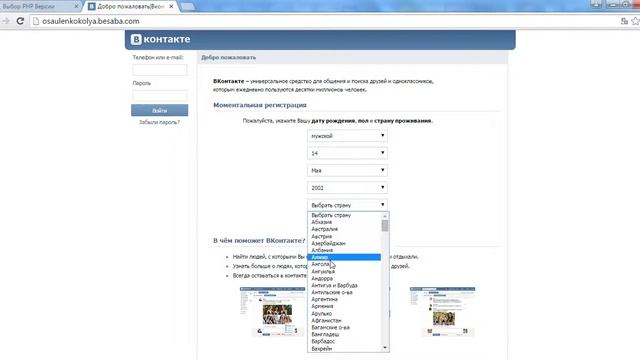The image size is (640, 360).
Task: Click the 'В чём поможет ВКонтакте?' heading
Action: [x=259, y=240]
